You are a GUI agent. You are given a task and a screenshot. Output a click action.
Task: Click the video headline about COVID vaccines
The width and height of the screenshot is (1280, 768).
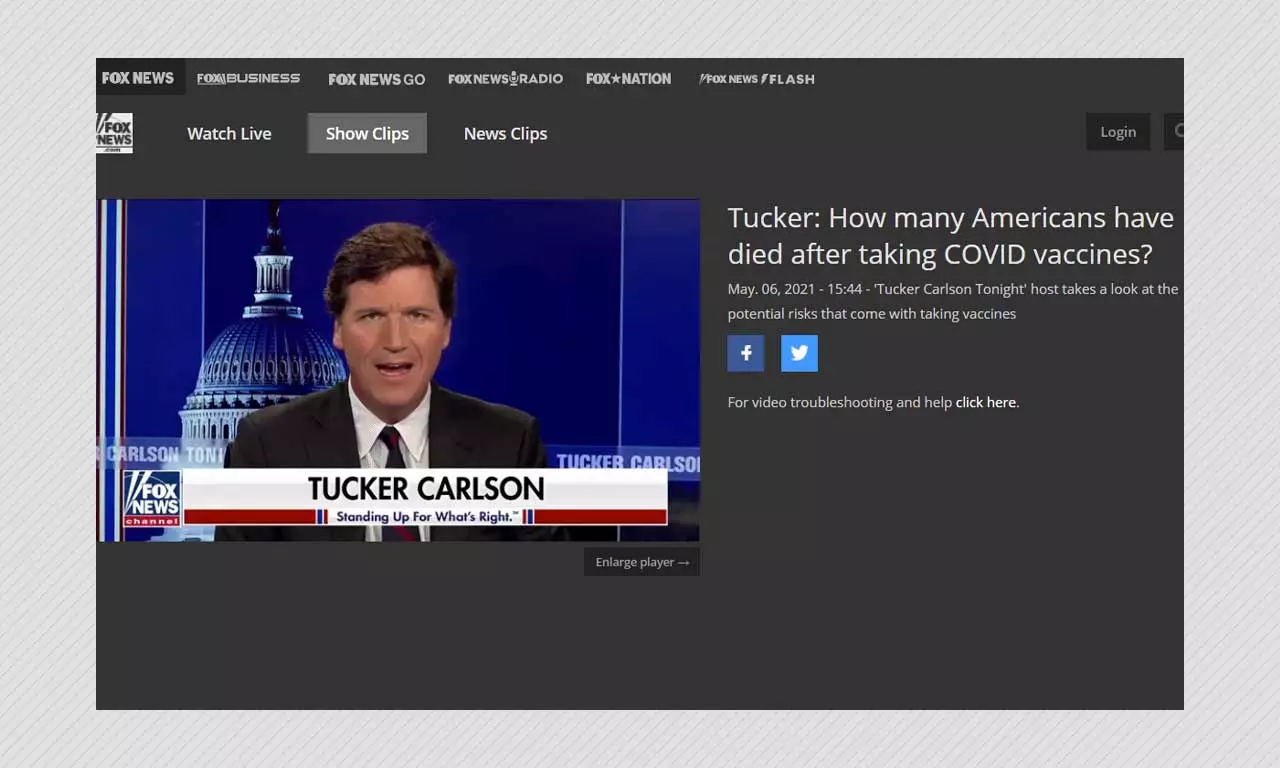(951, 236)
